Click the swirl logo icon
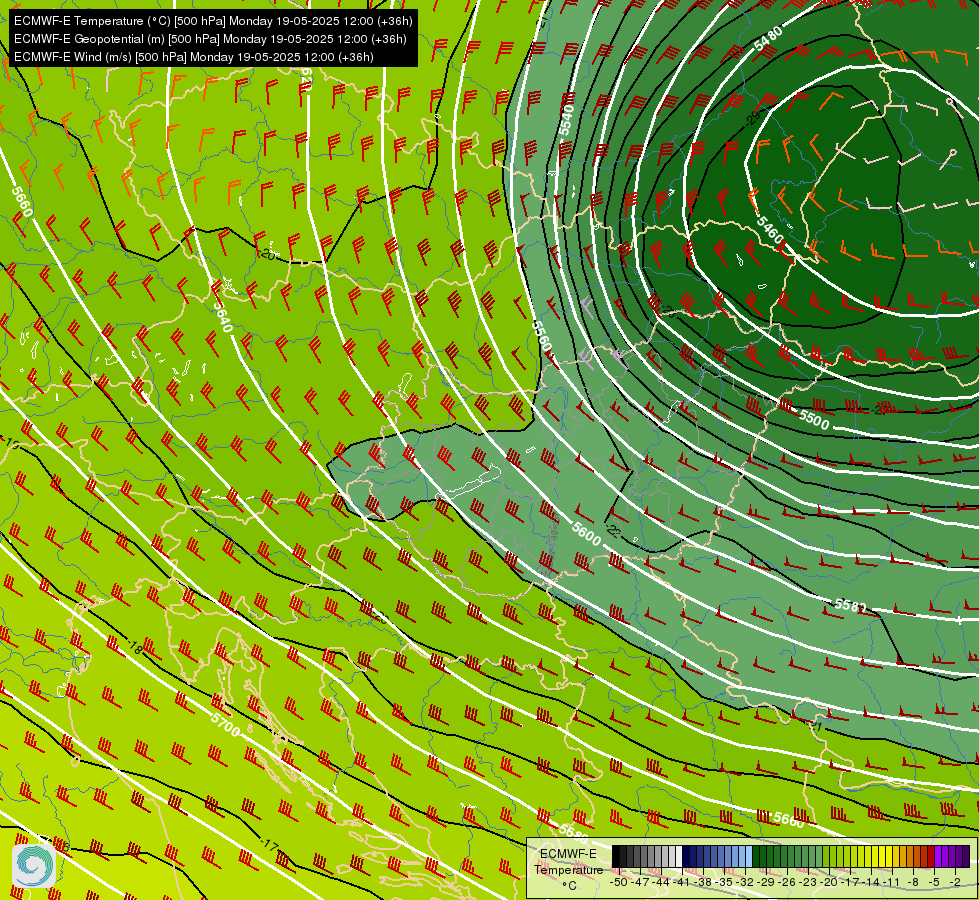Image resolution: width=979 pixels, height=900 pixels. [x=34, y=866]
